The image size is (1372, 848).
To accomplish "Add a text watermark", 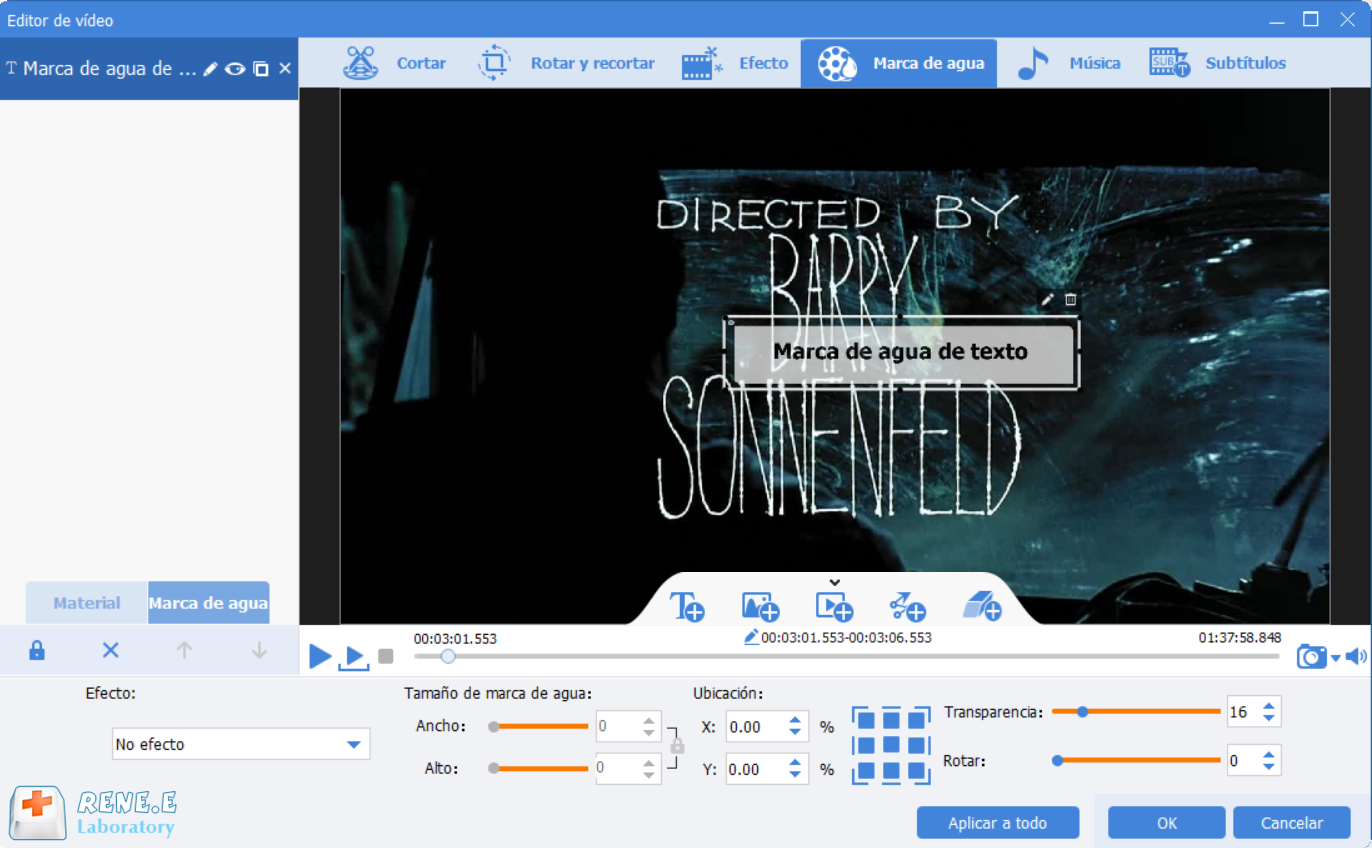I will tap(687, 606).
